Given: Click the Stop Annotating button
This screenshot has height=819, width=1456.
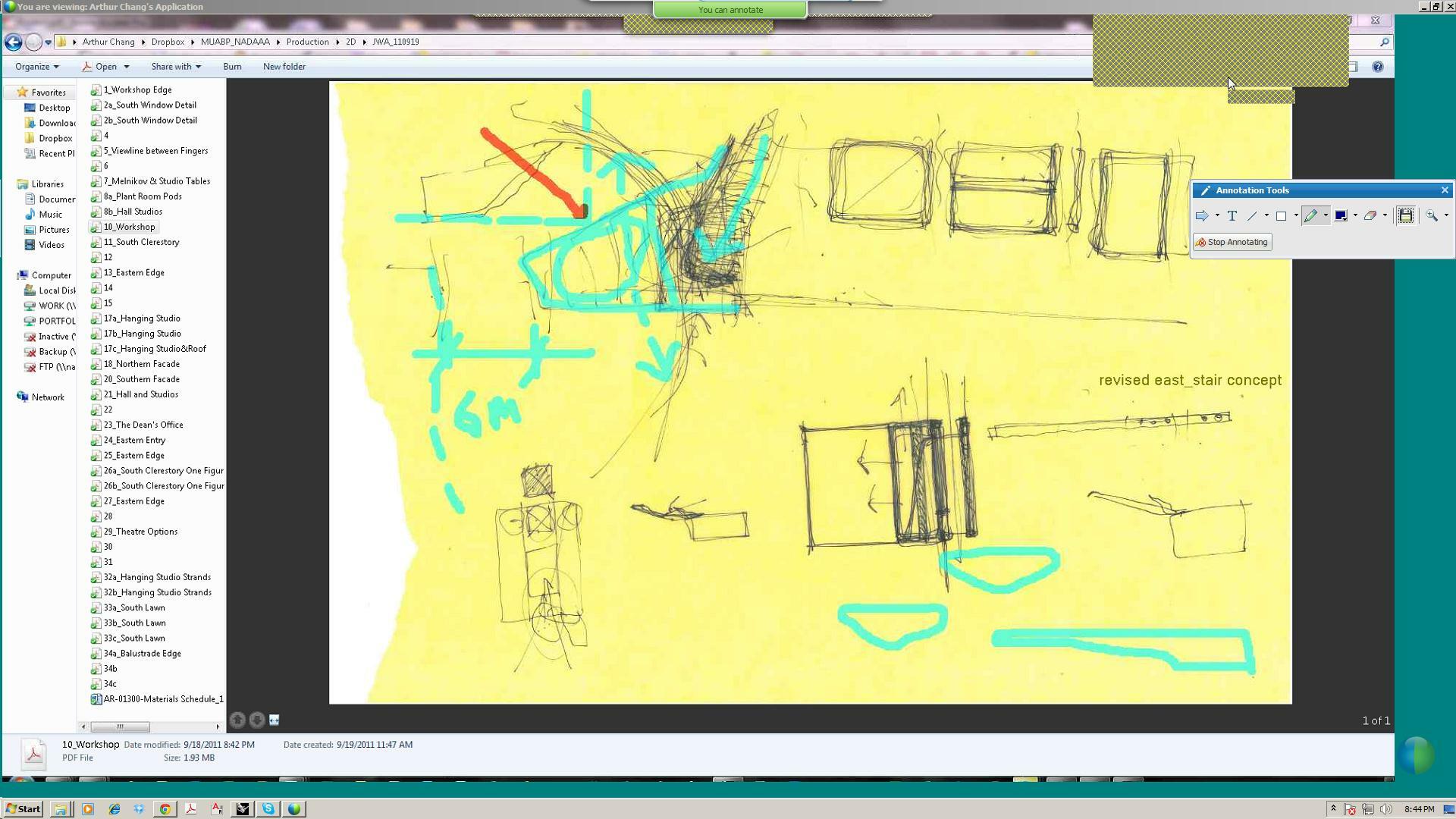Looking at the screenshot, I should [1232, 243].
